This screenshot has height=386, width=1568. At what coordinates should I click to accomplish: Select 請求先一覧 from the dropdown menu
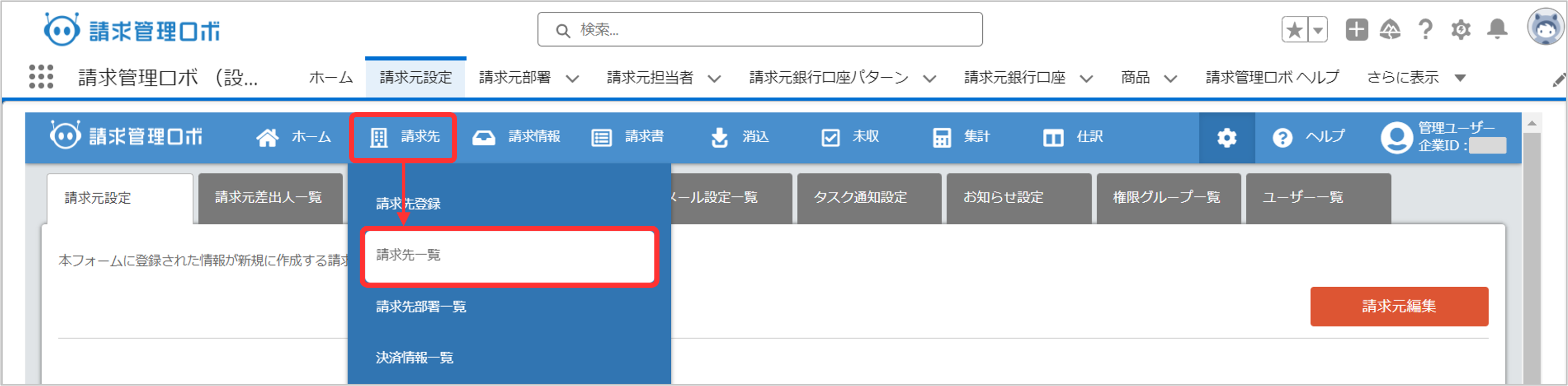click(509, 256)
